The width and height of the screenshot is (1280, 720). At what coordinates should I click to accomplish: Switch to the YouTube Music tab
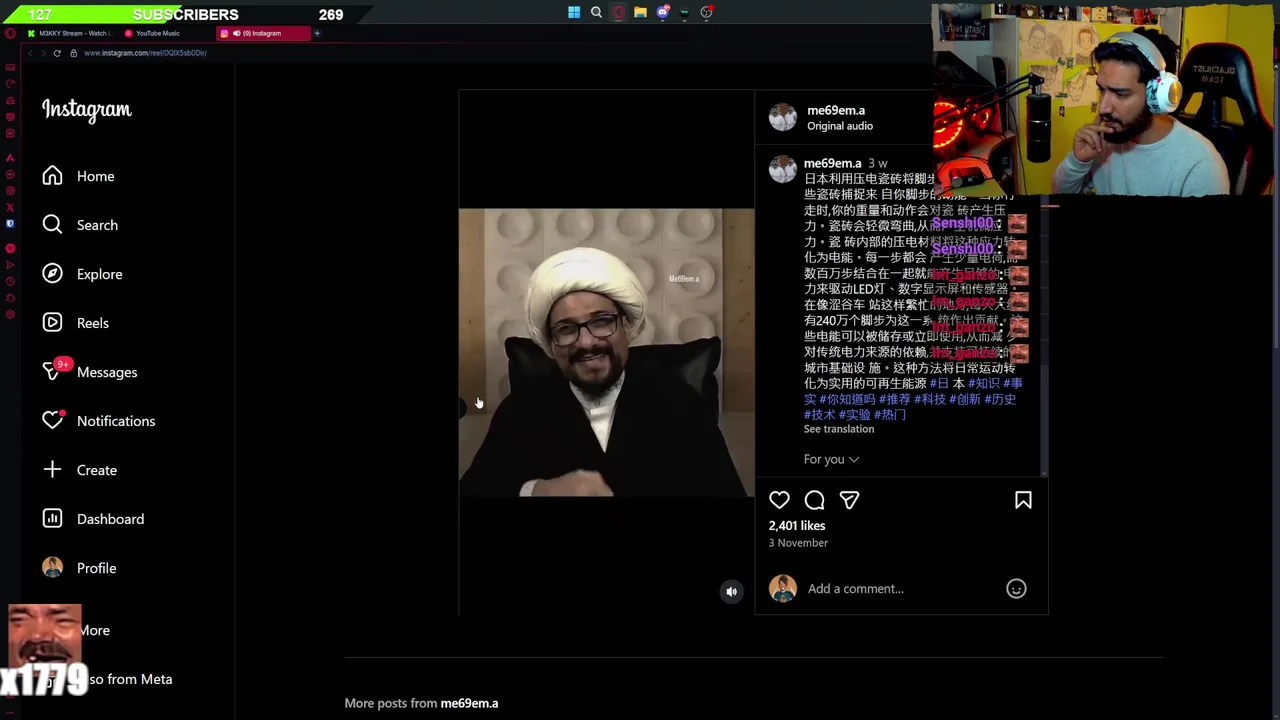click(158, 33)
